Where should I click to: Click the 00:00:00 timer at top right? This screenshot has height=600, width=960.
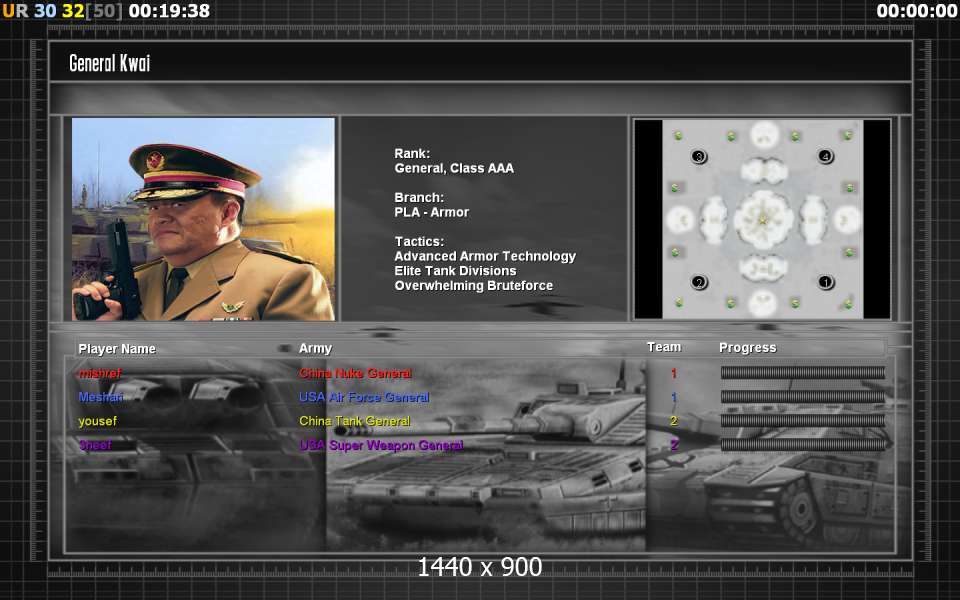tap(917, 11)
